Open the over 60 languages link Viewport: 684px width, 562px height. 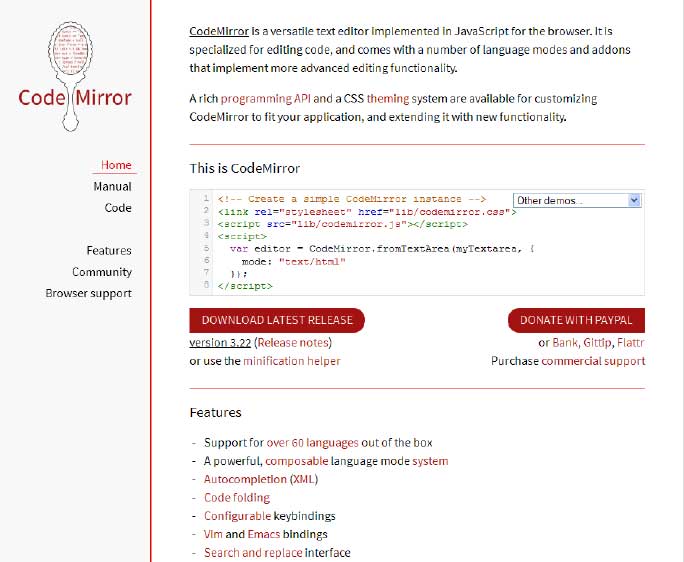click(x=312, y=442)
